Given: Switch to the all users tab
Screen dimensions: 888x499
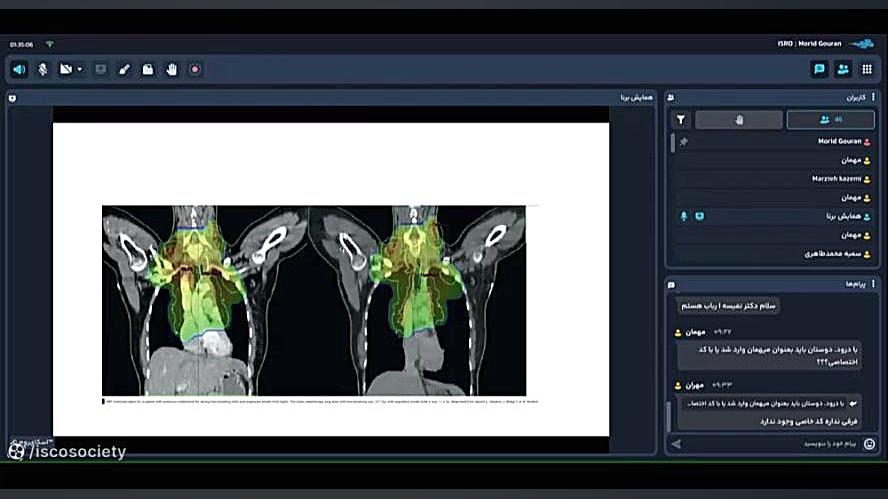Looking at the screenshot, I should point(831,120).
